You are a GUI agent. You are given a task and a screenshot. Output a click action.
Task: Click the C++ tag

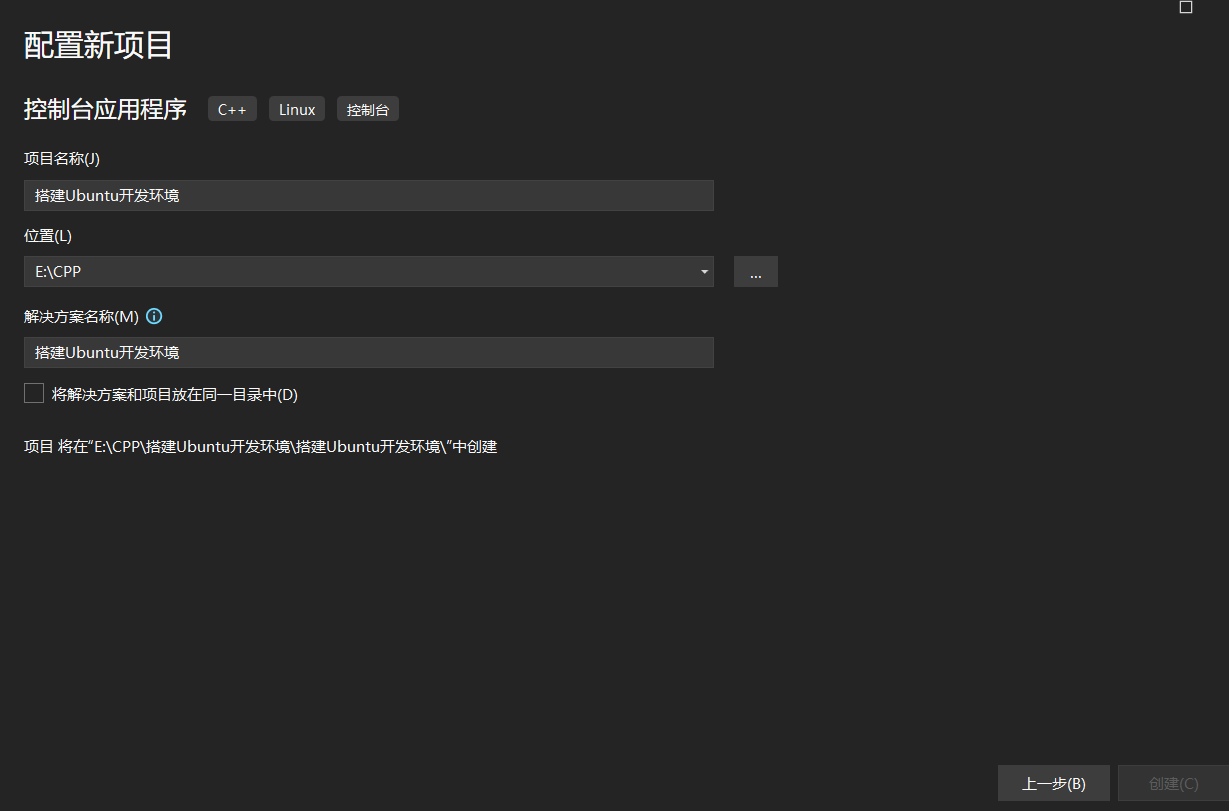click(x=232, y=109)
